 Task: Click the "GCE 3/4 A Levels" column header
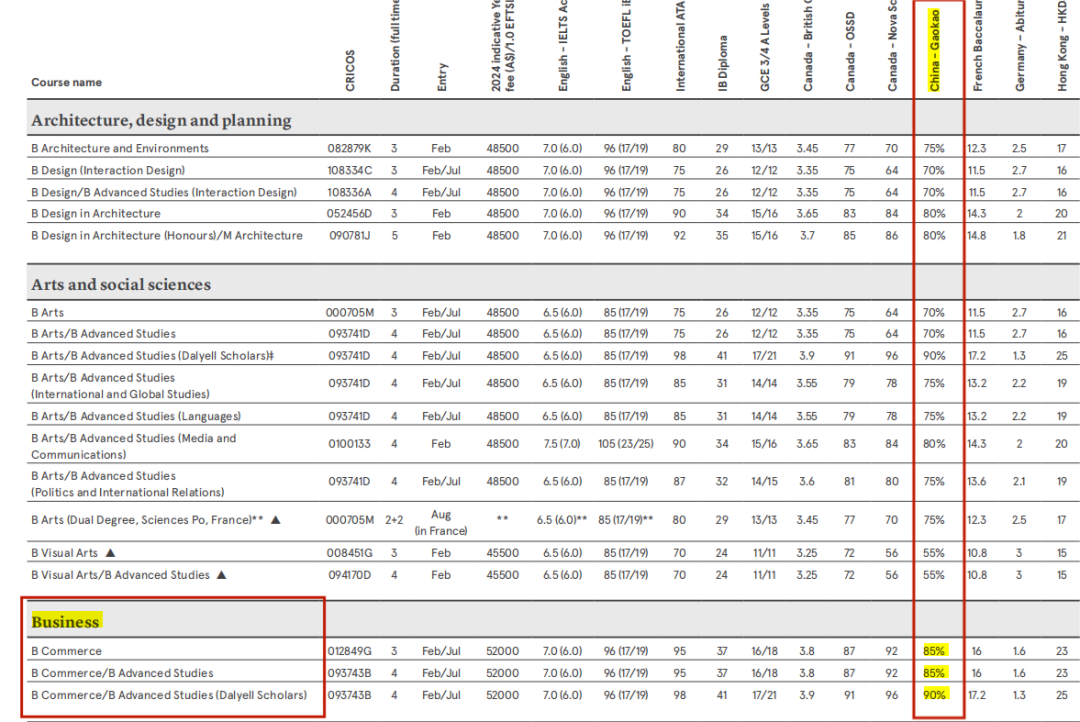[765, 48]
